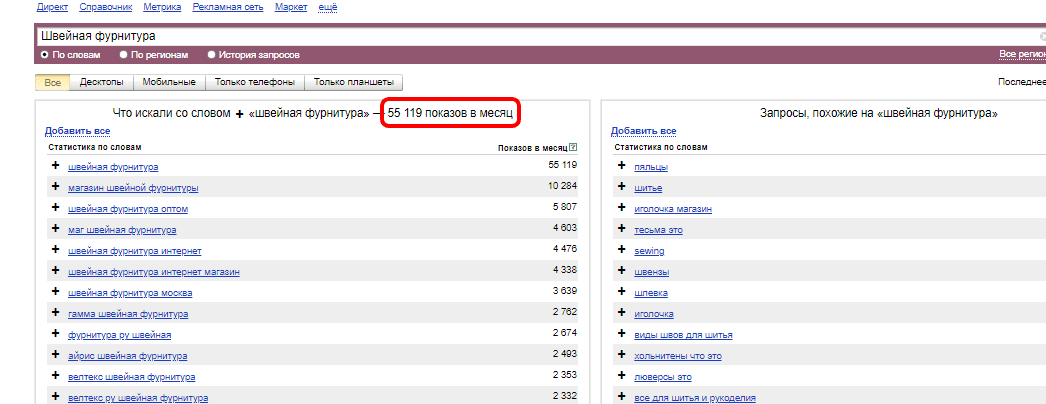Screen dimensions: 1046x404
Task: Click plus icon next to 'люверсы это'
Action: [x=621, y=376]
